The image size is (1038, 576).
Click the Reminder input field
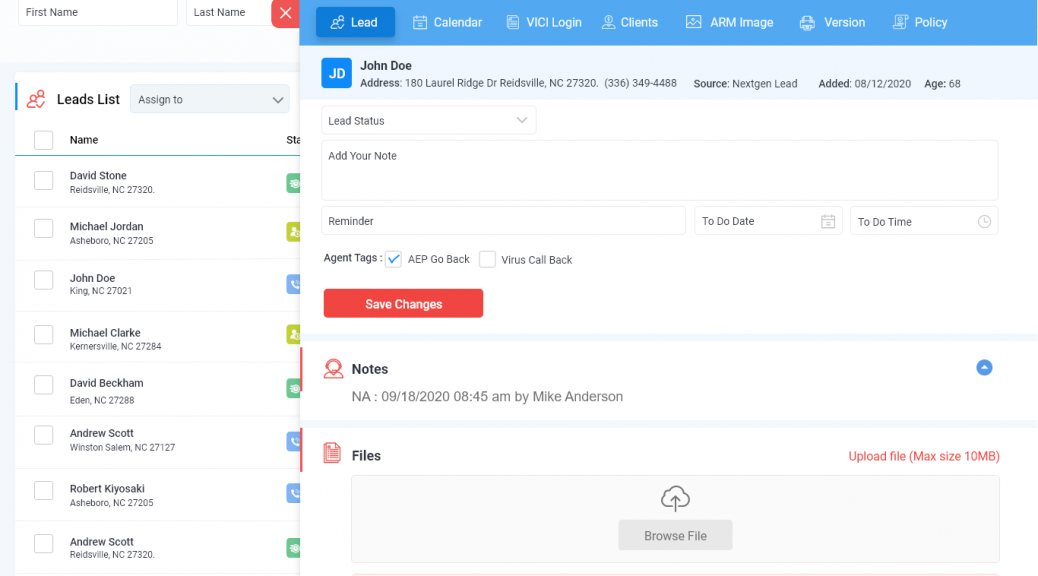(x=503, y=221)
